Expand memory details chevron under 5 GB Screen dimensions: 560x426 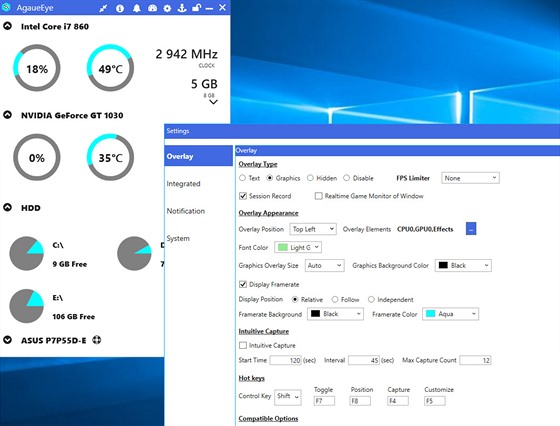[213, 102]
